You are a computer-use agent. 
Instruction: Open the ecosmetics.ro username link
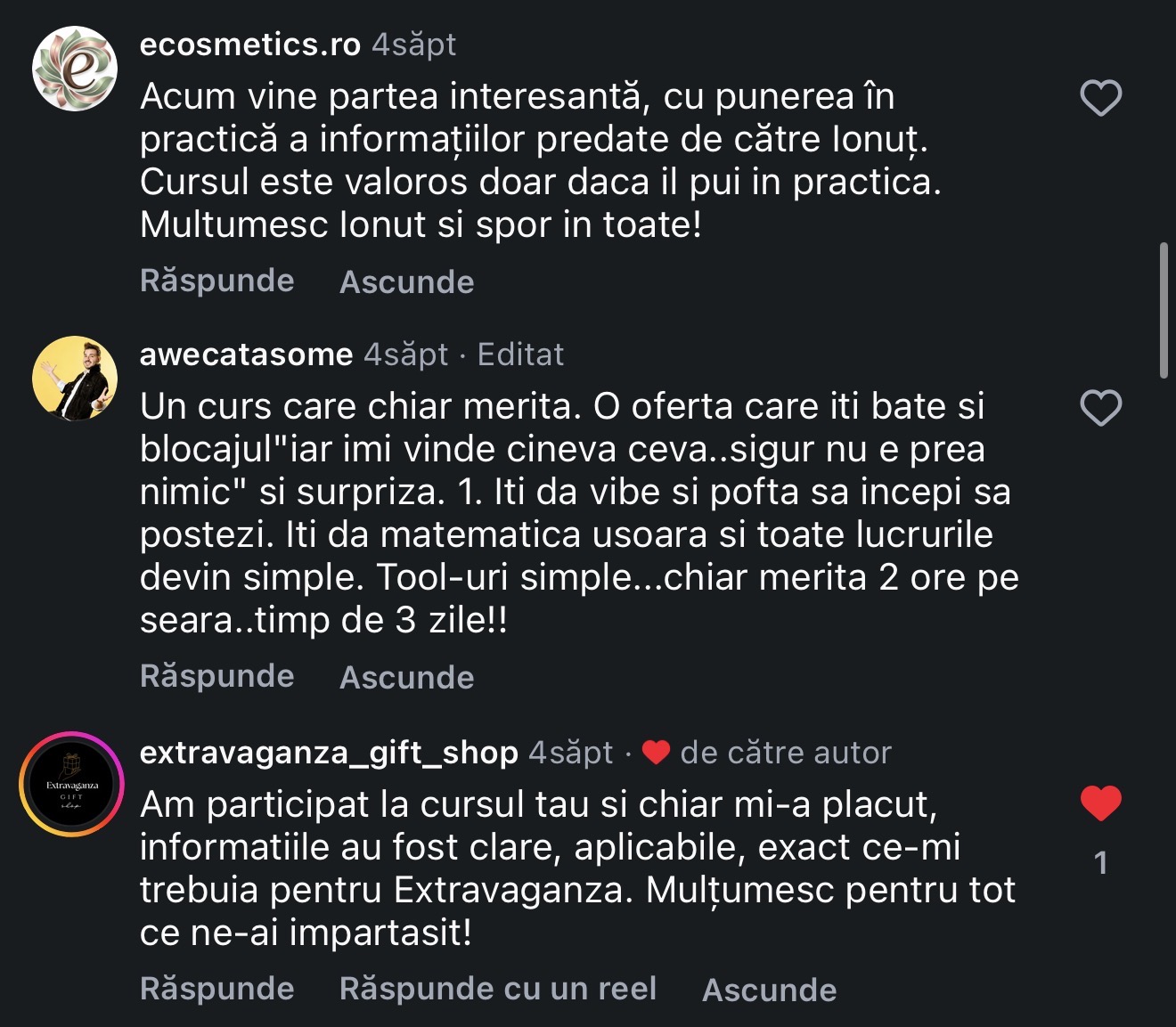click(250, 44)
